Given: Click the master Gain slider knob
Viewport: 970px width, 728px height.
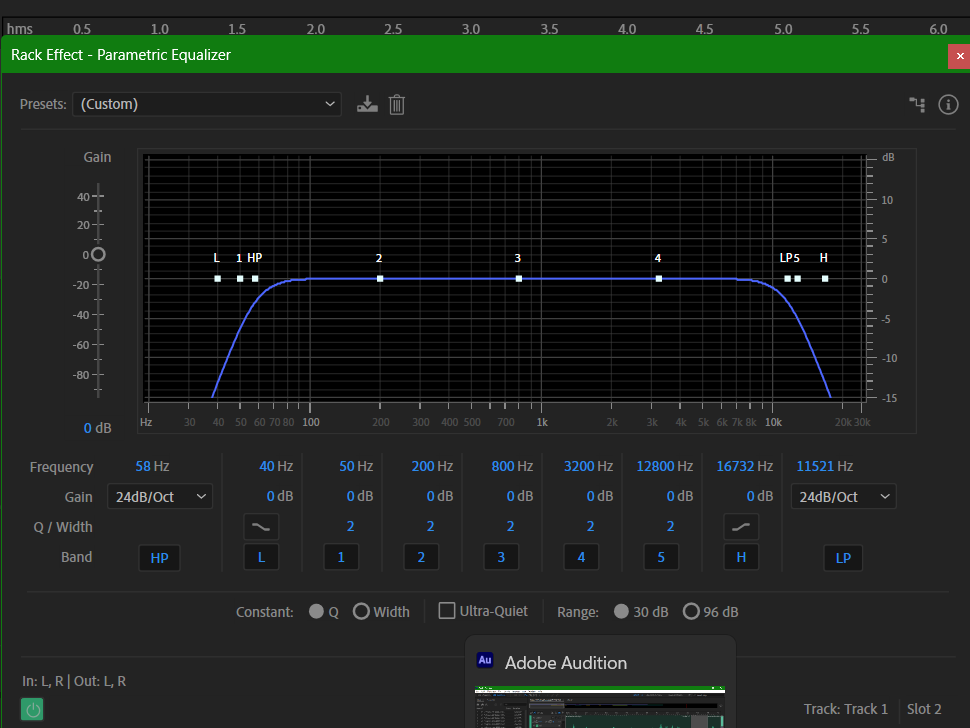Looking at the screenshot, I should click(x=98, y=255).
